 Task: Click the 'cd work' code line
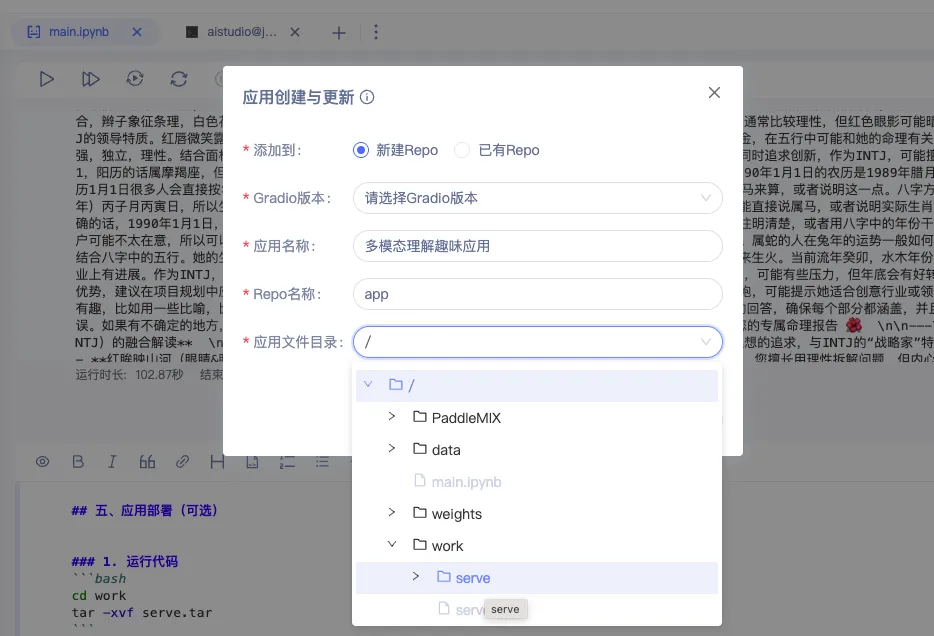[99, 596]
